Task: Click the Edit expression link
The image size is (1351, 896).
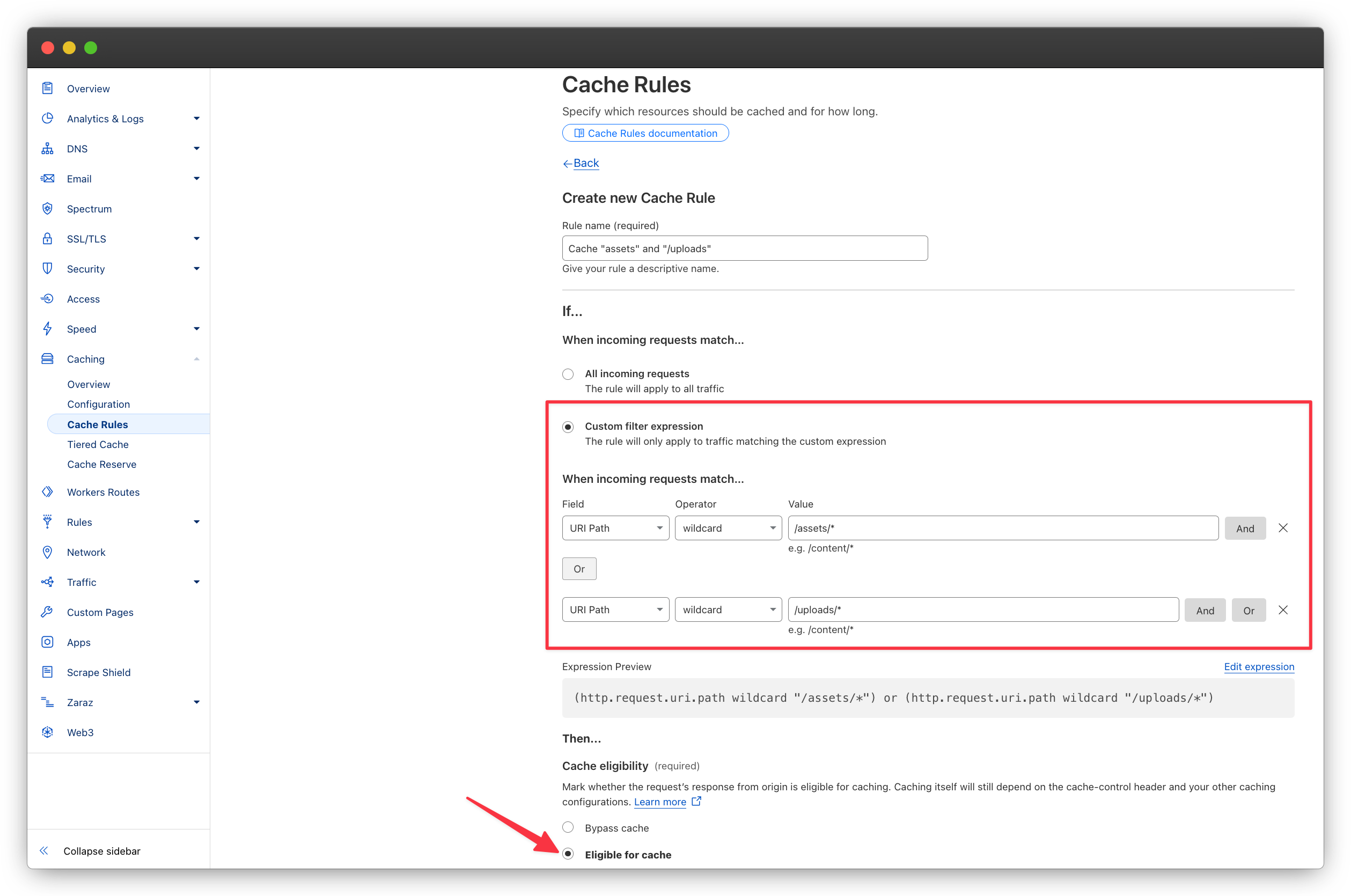Action: (x=1258, y=666)
